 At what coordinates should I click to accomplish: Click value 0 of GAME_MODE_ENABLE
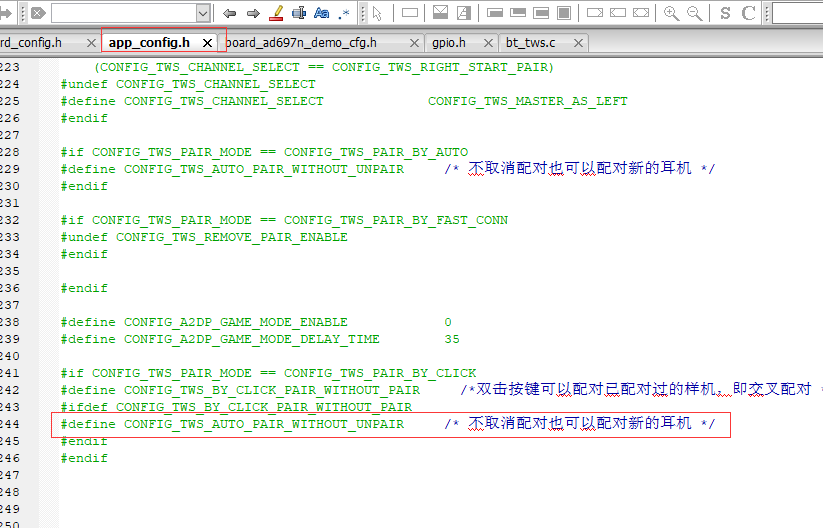[448, 322]
